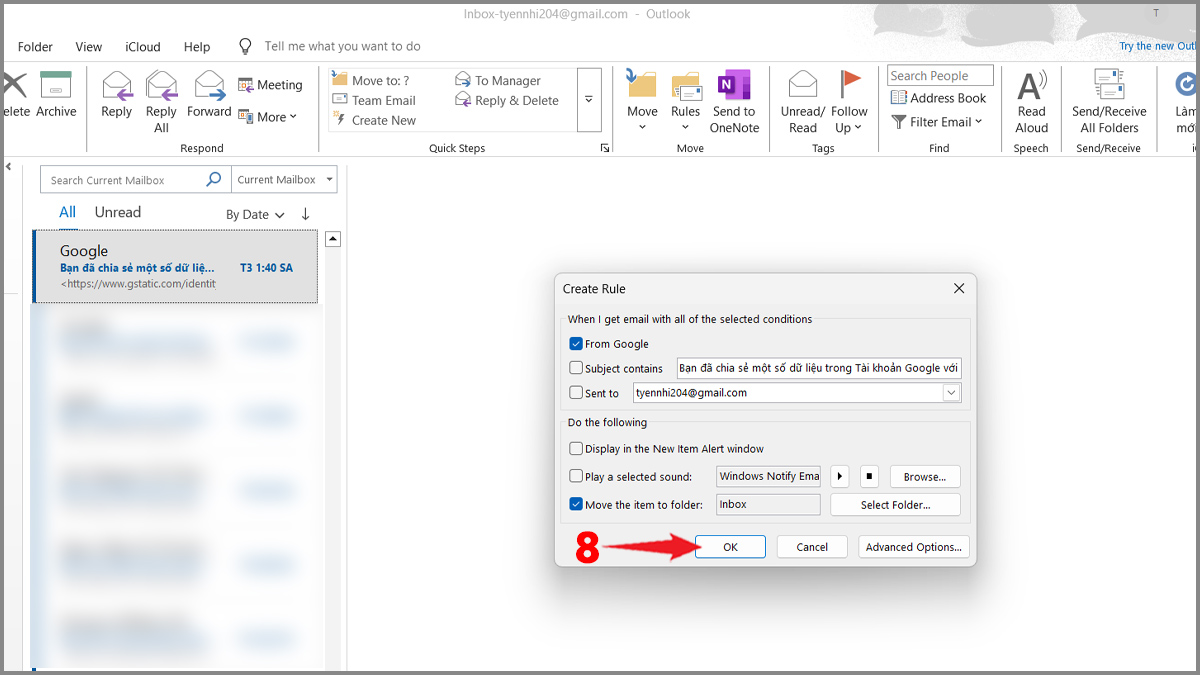Viewport: 1200px width, 675px height.
Task: Open the Quick Steps dialog launcher
Action: pyautogui.click(x=604, y=148)
